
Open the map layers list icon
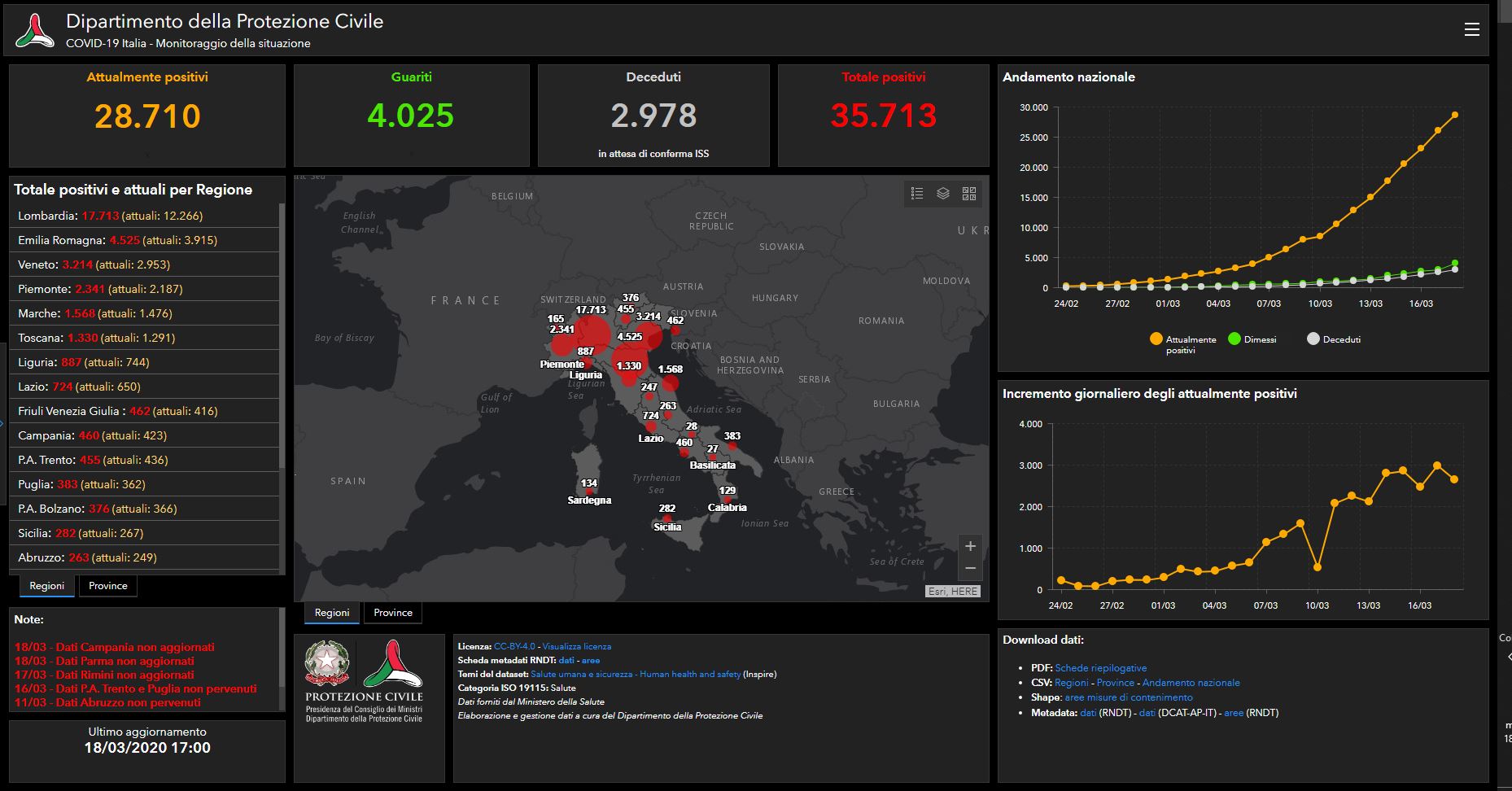(x=943, y=194)
